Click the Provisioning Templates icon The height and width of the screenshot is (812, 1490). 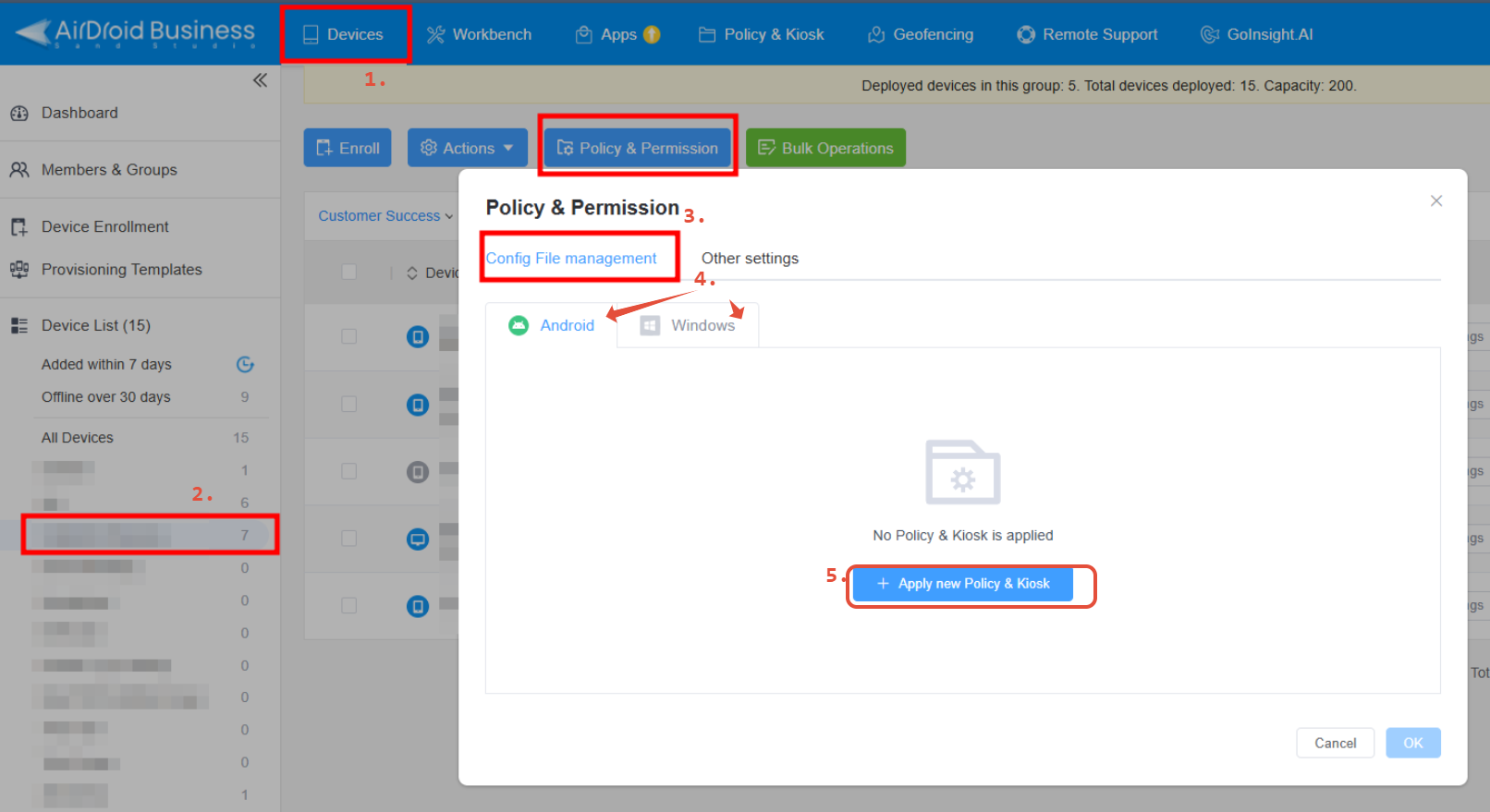[19, 270]
